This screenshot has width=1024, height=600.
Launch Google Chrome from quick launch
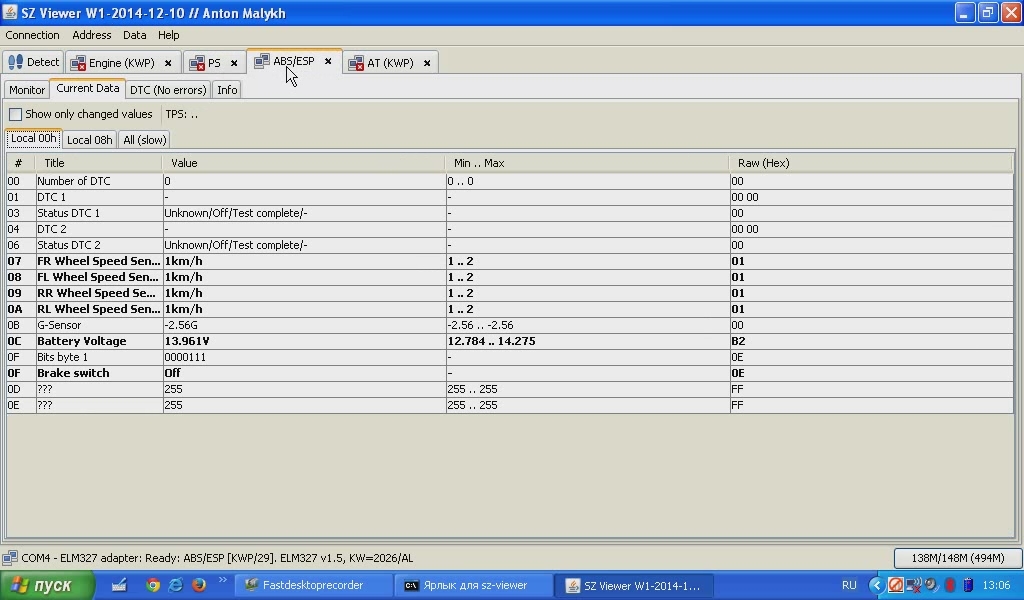(x=153, y=585)
